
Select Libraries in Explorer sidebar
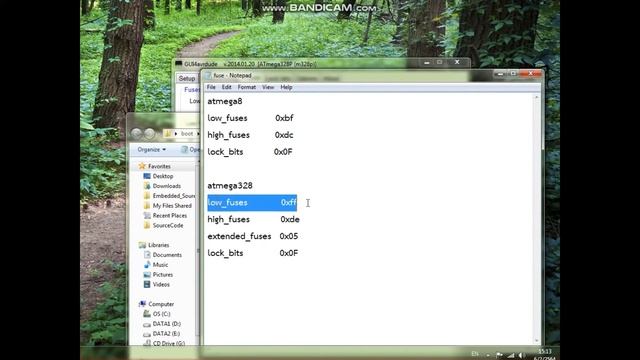[158, 245]
